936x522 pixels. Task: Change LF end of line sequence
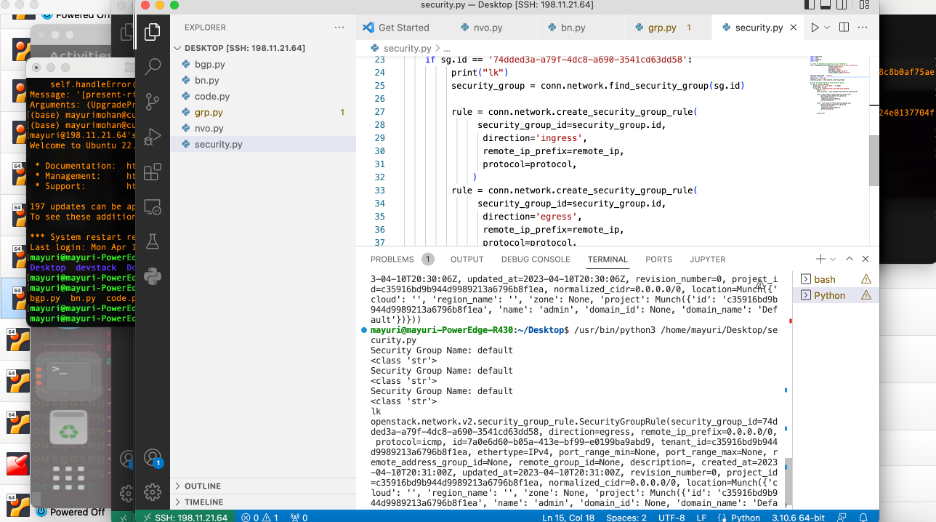pos(701,517)
